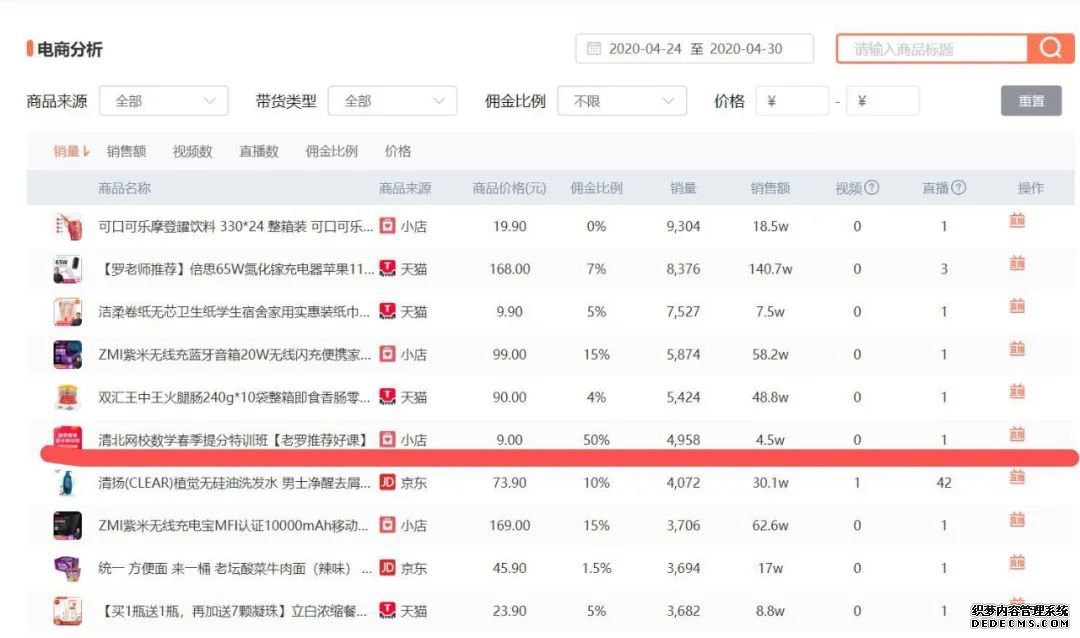Image resolution: width=1080 pixels, height=638 pixels.
Task: Open product link 【罗老师推荐】倍思65W氮化镓充电器
Action: coord(236,269)
